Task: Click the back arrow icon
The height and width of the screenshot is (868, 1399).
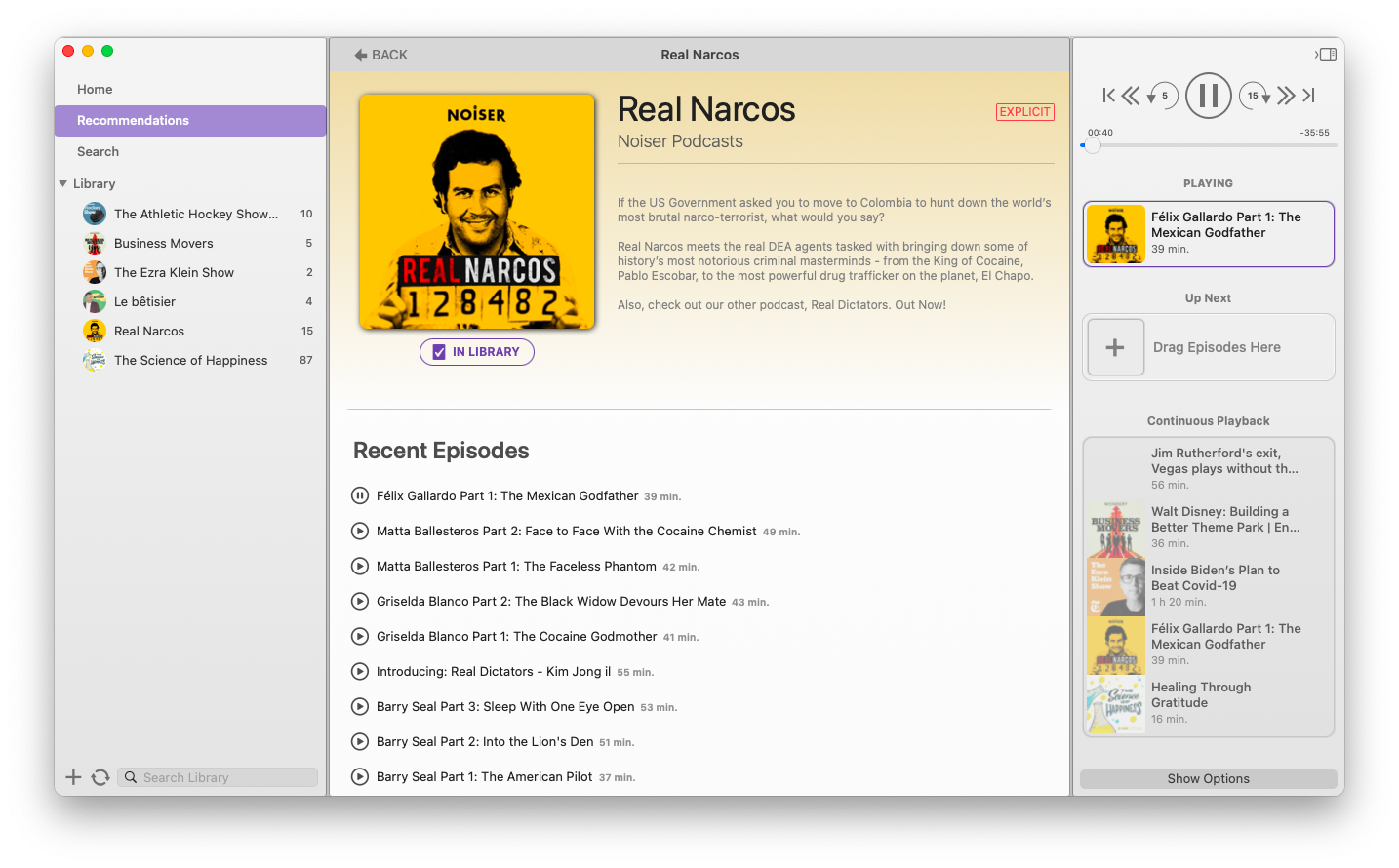Action: [361, 56]
